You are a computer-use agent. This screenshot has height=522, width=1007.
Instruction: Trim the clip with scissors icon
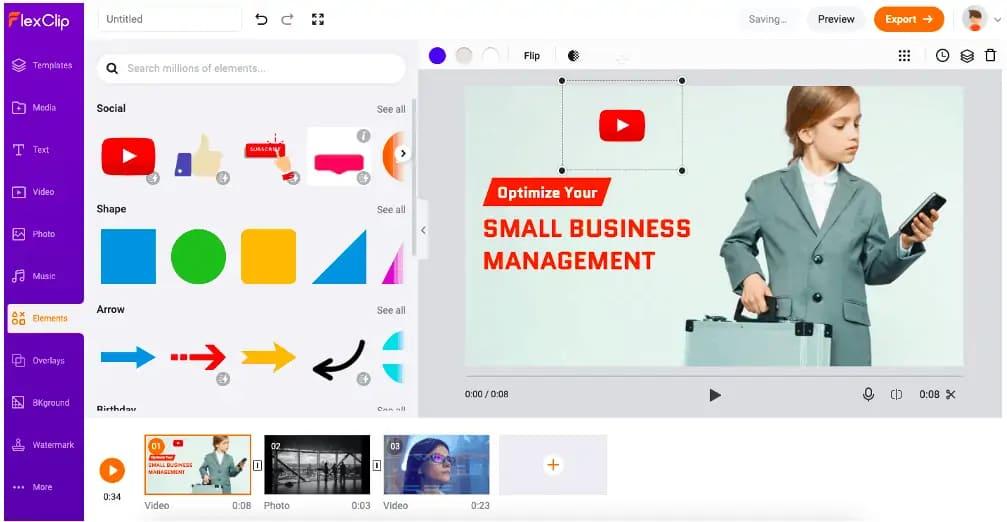951,394
